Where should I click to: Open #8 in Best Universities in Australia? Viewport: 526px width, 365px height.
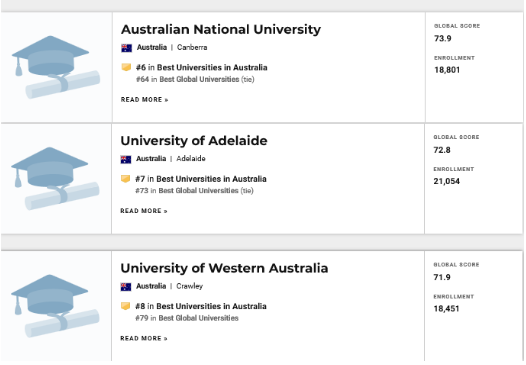tap(201, 306)
